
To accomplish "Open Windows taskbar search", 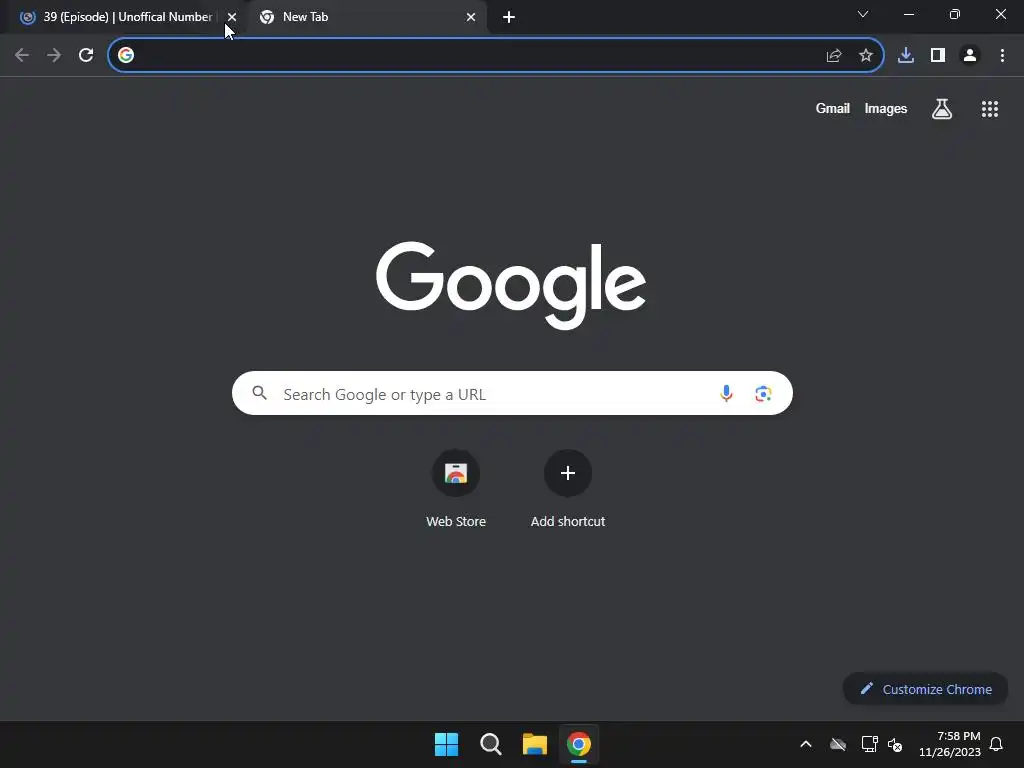I will point(490,744).
